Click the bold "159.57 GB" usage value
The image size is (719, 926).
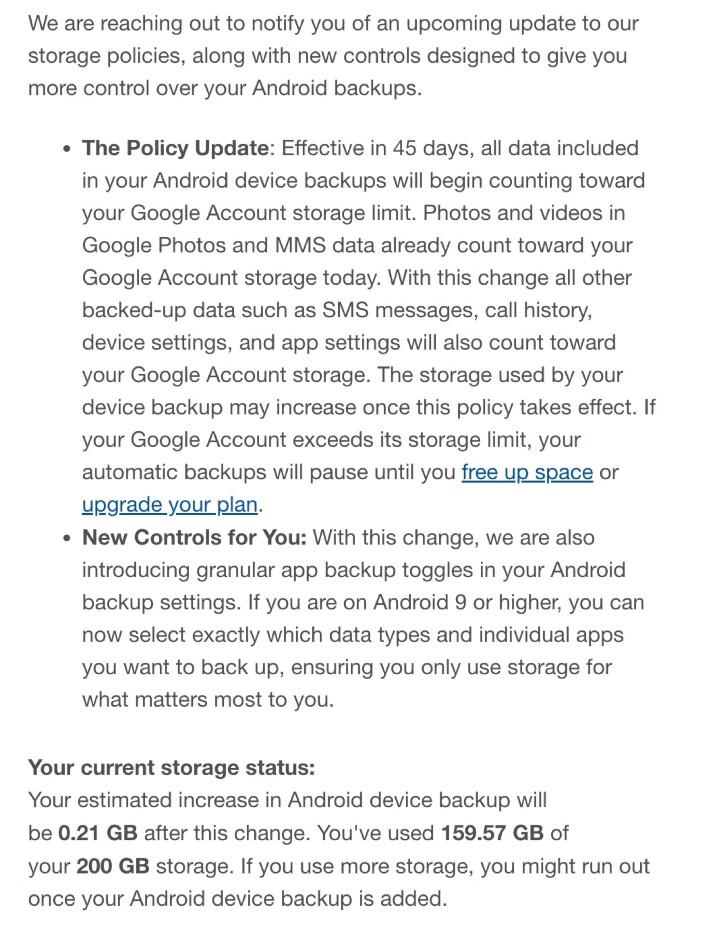pos(492,833)
